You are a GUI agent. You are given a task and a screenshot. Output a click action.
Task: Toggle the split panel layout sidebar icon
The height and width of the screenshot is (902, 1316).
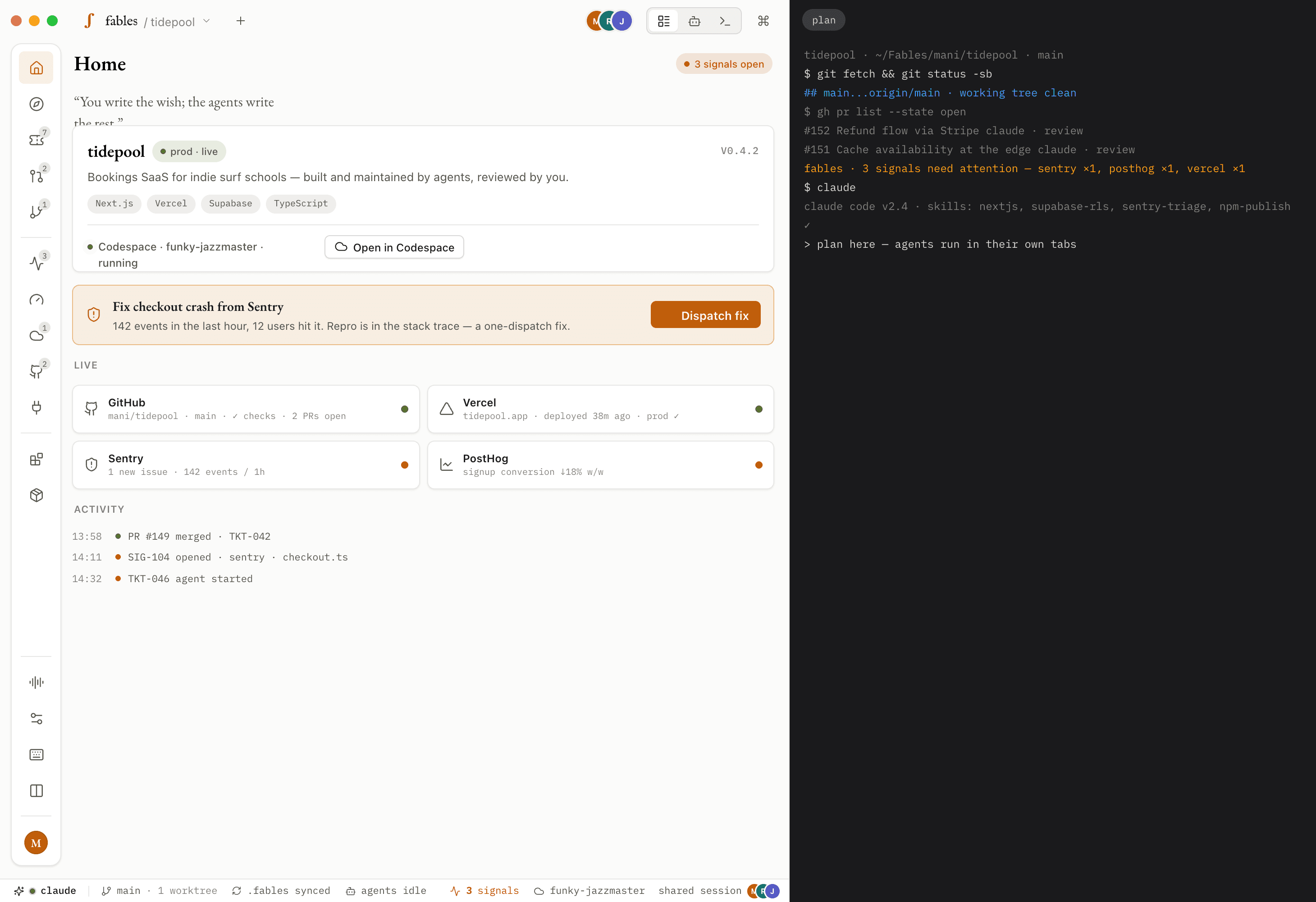point(36,790)
